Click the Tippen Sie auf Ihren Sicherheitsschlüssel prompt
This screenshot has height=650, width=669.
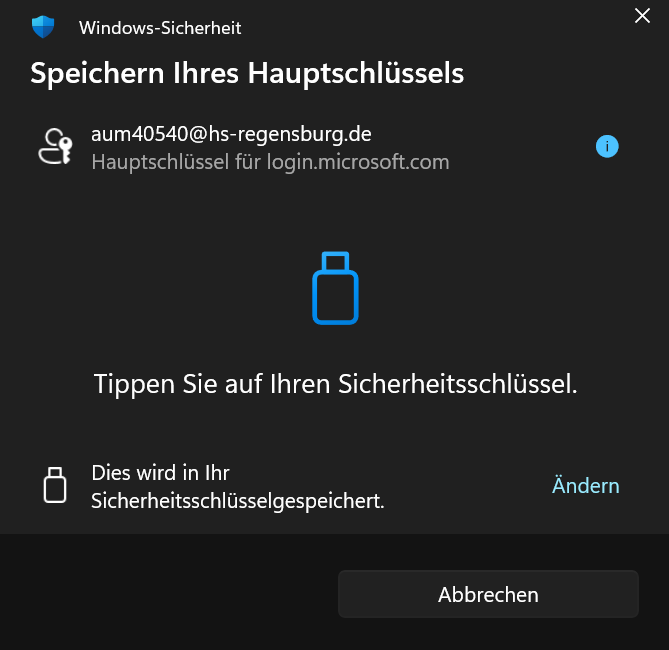335,384
